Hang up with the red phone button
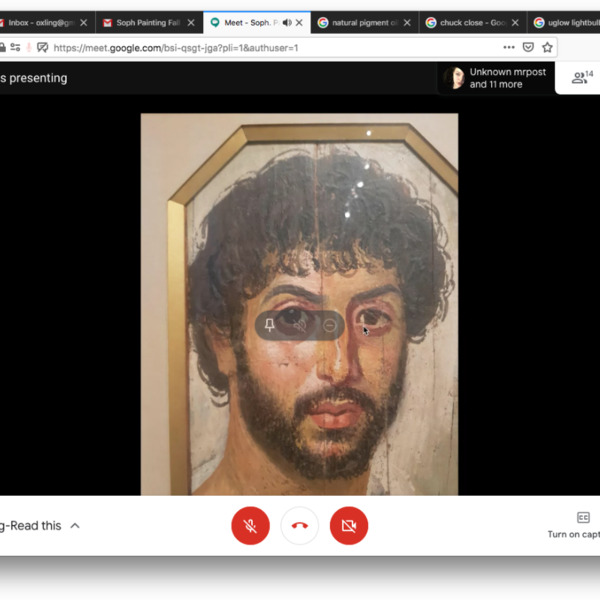This screenshot has height=600, width=600. point(299,526)
